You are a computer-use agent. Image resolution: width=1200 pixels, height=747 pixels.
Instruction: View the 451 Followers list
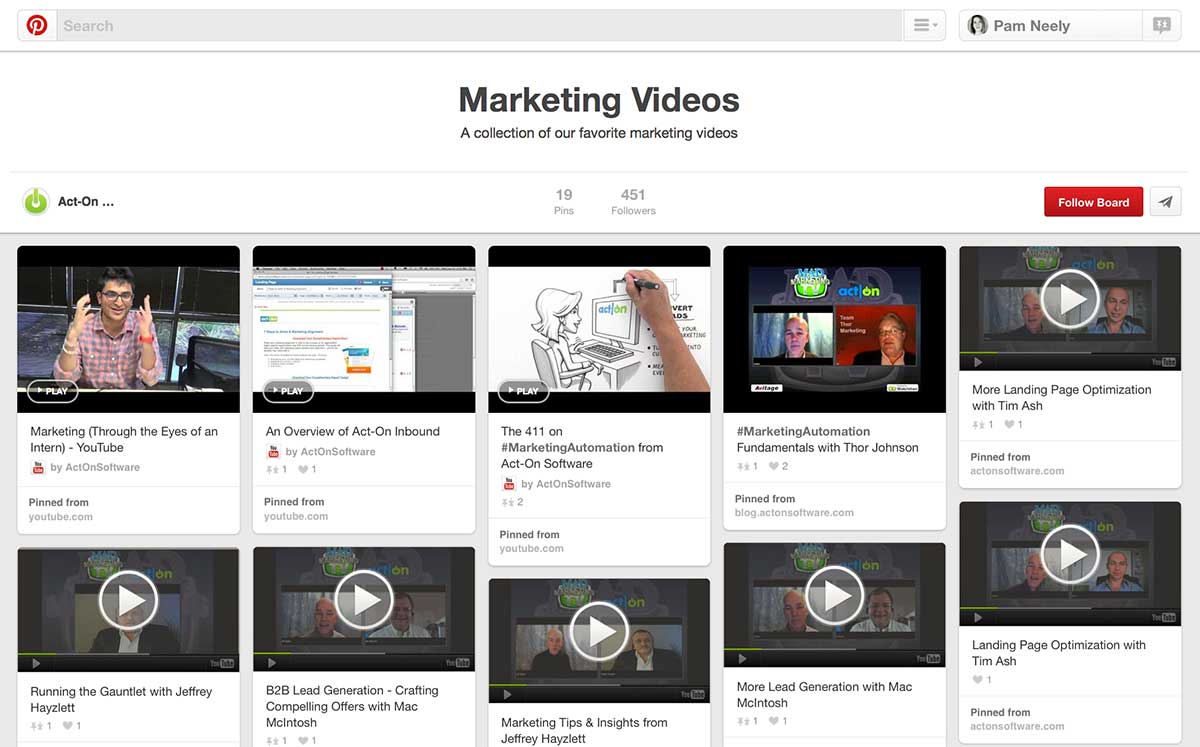pyautogui.click(x=633, y=202)
